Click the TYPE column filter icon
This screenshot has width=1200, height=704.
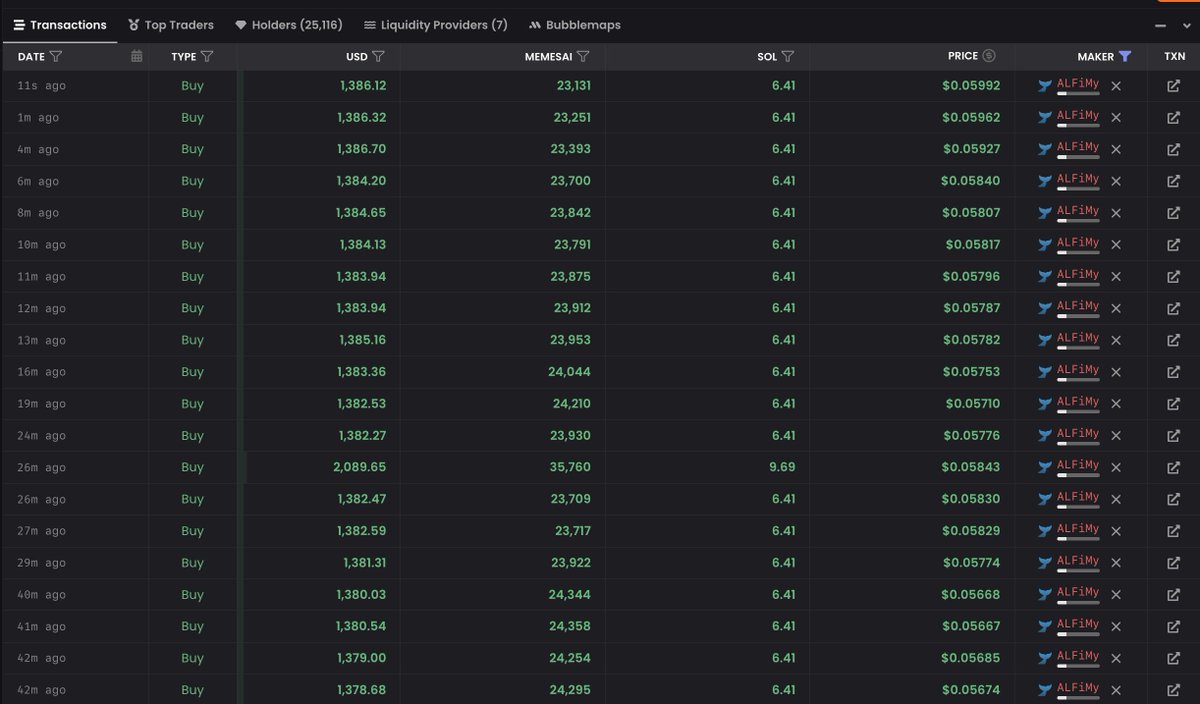click(207, 57)
